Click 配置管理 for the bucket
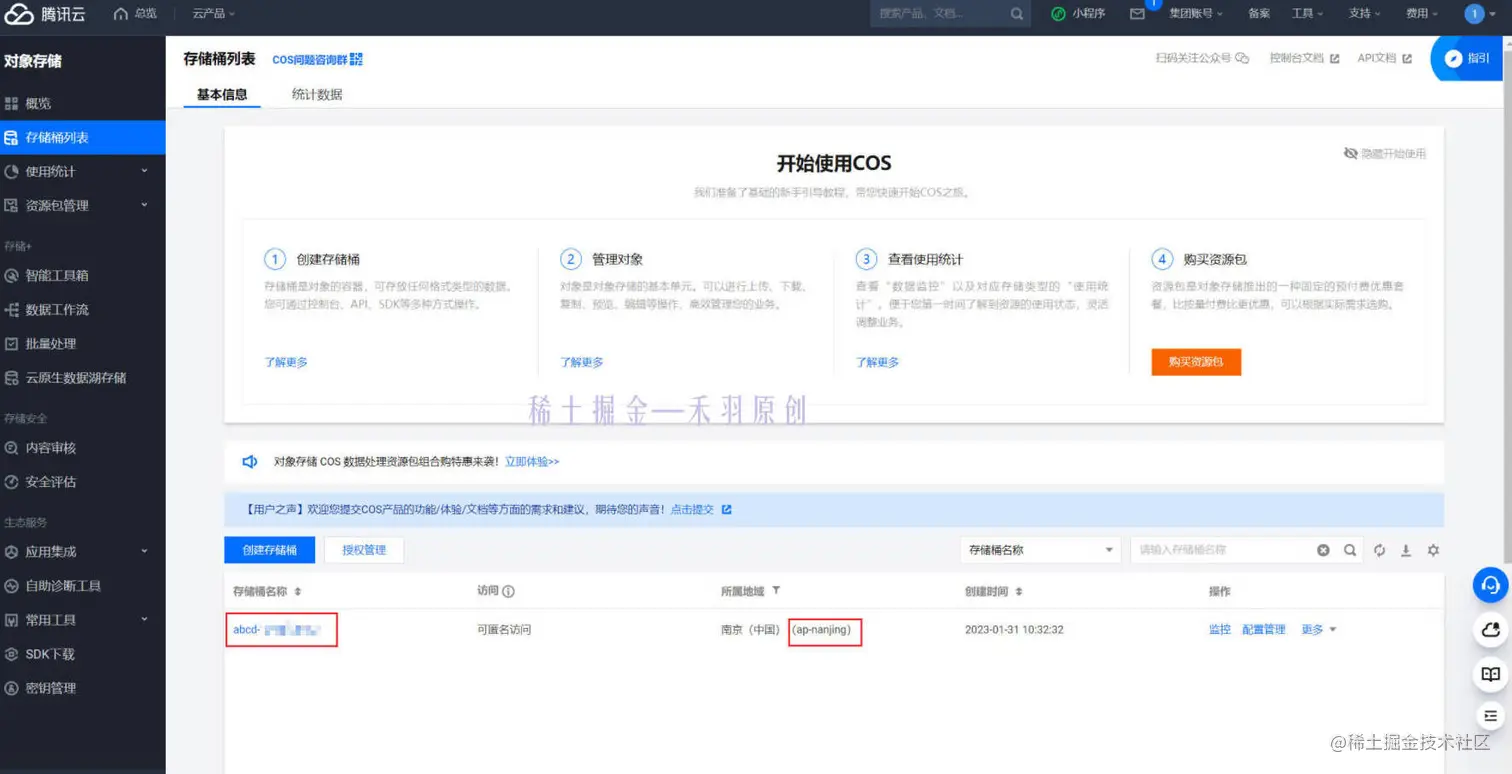 coord(1264,630)
